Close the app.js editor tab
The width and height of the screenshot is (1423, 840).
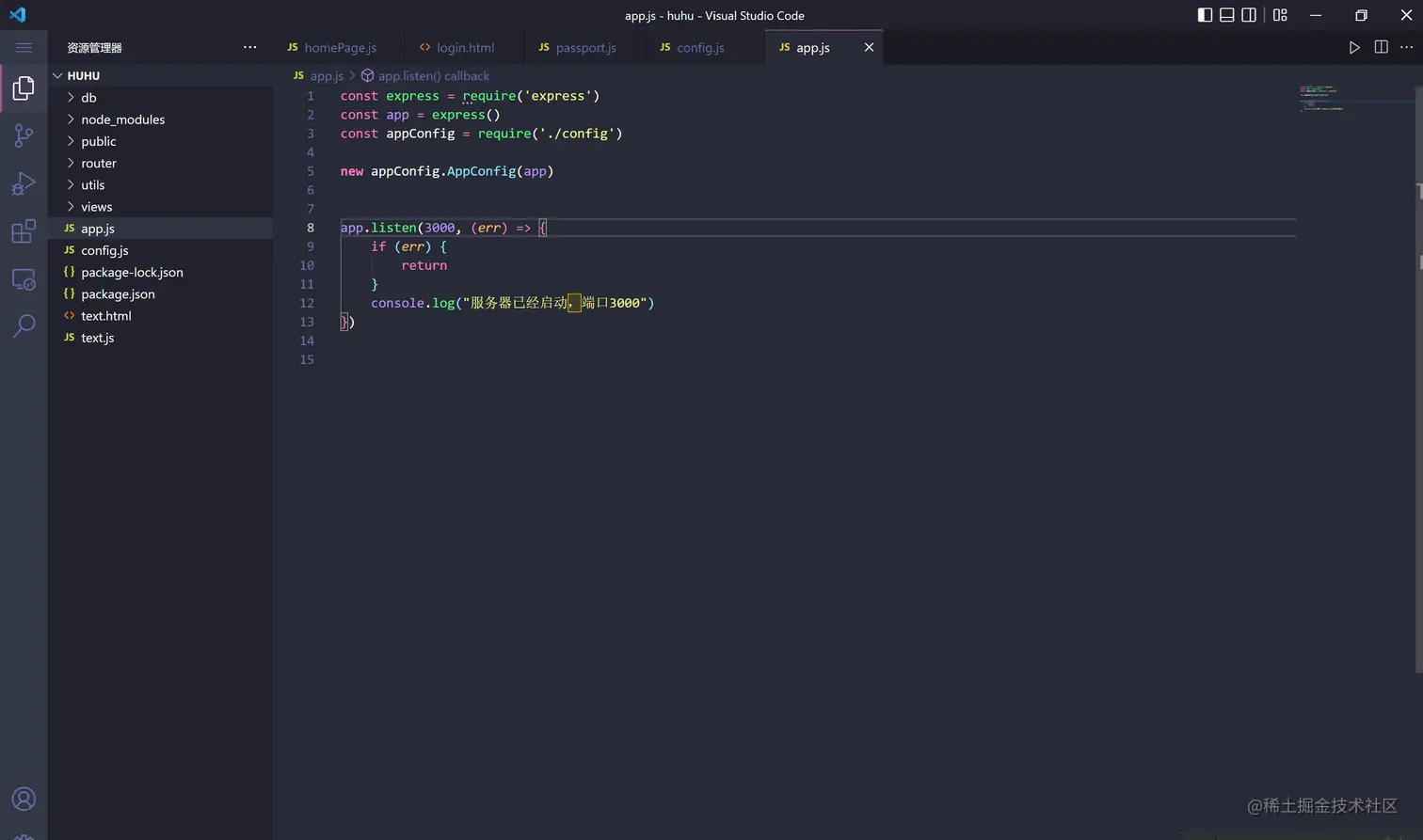[x=869, y=47]
